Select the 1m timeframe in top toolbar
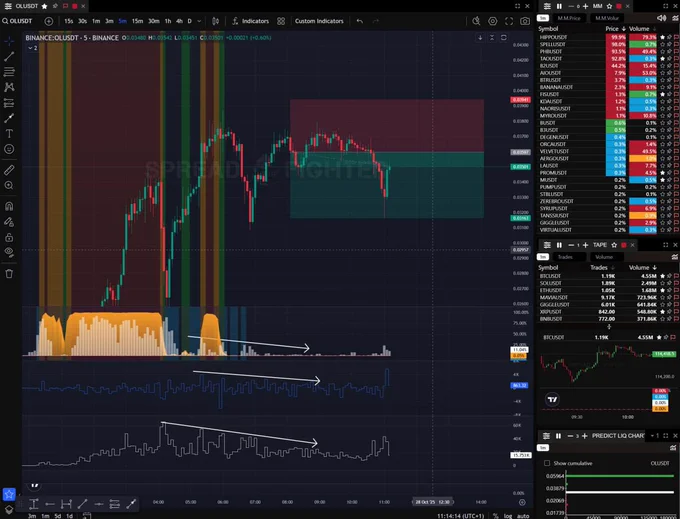 [96, 21]
